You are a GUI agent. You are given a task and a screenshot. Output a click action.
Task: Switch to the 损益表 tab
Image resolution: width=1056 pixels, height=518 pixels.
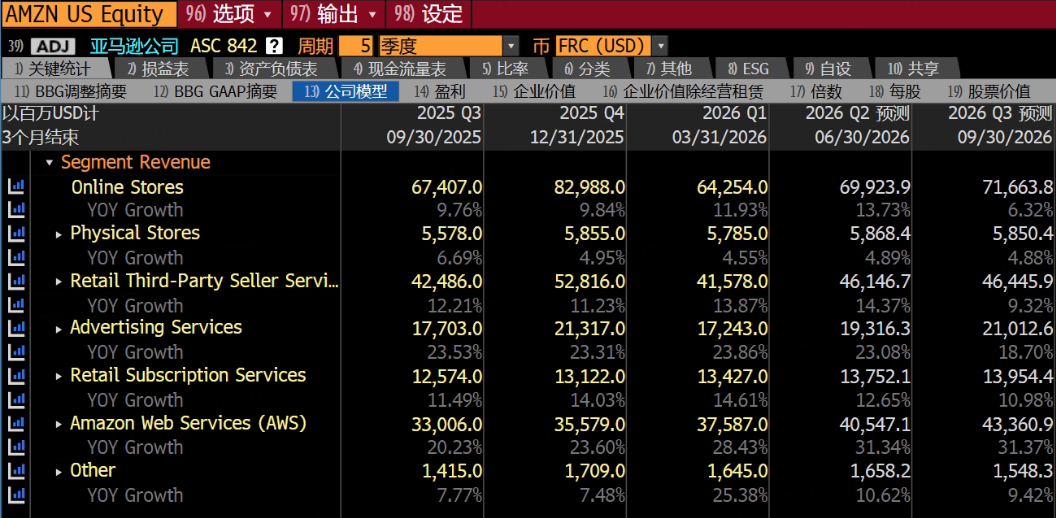158,68
